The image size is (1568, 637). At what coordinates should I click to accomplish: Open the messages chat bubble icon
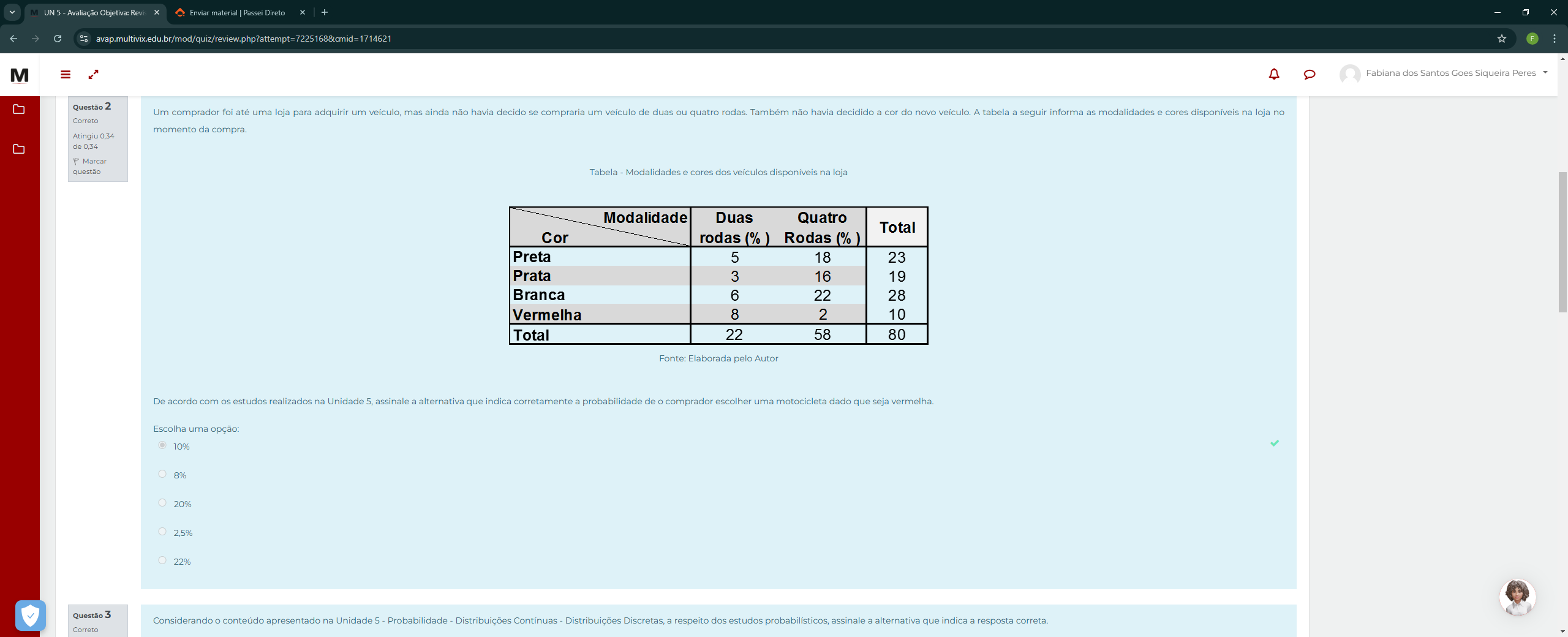pos(1309,74)
